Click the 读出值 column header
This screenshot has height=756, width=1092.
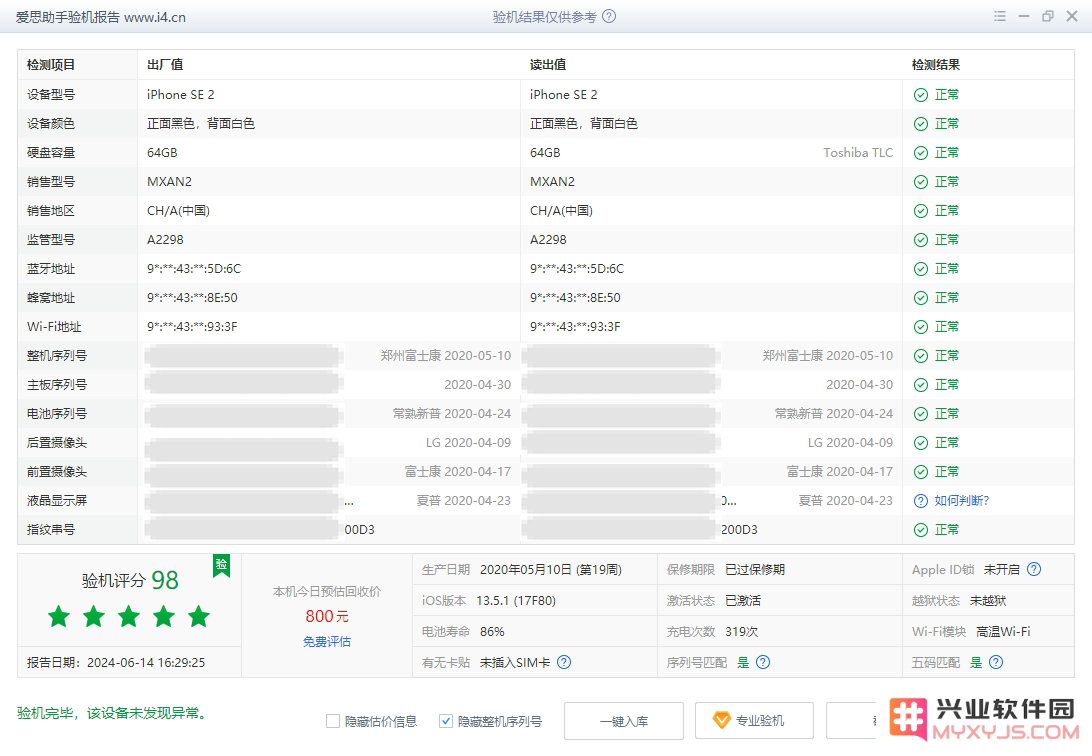(548, 65)
